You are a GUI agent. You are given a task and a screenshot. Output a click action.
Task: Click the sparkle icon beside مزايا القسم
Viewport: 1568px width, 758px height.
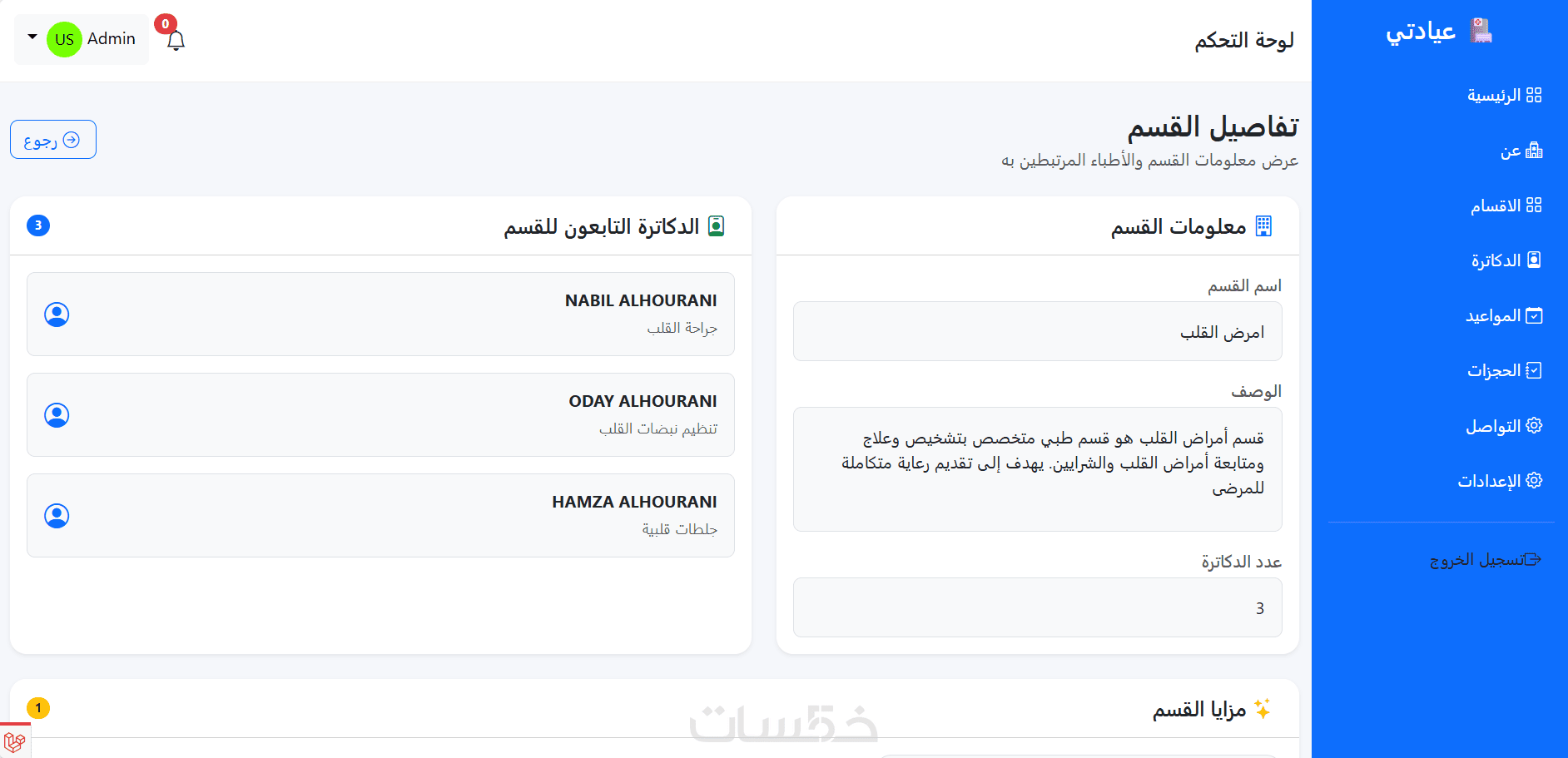click(x=1263, y=709)
